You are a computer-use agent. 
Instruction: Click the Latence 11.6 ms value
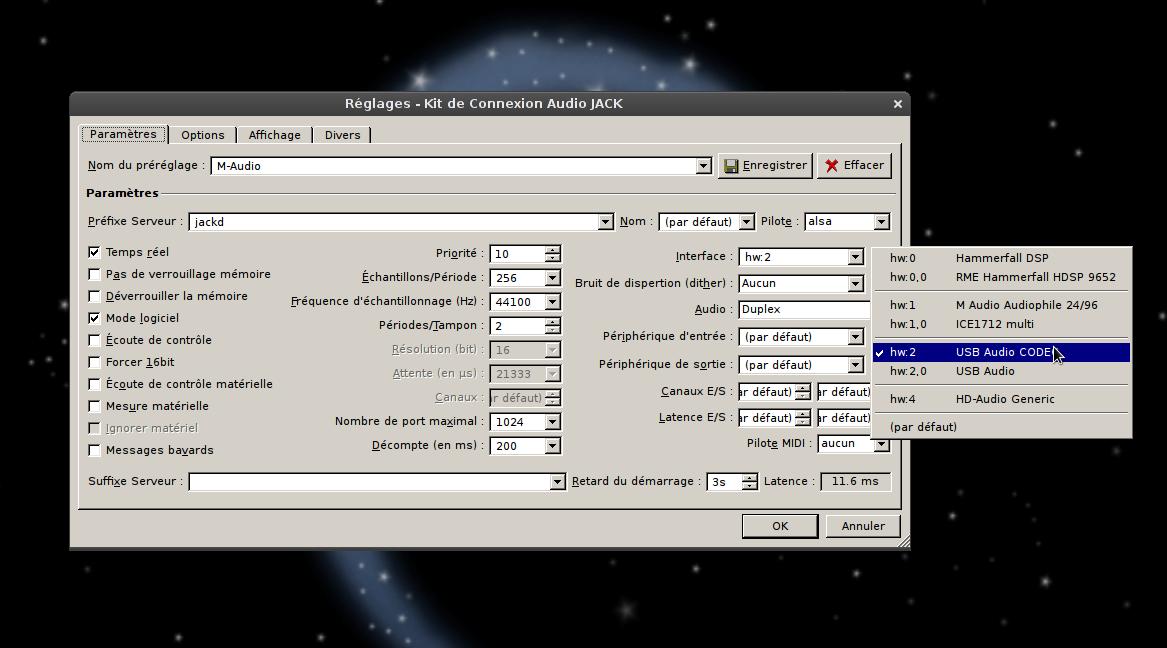point(855,481)
